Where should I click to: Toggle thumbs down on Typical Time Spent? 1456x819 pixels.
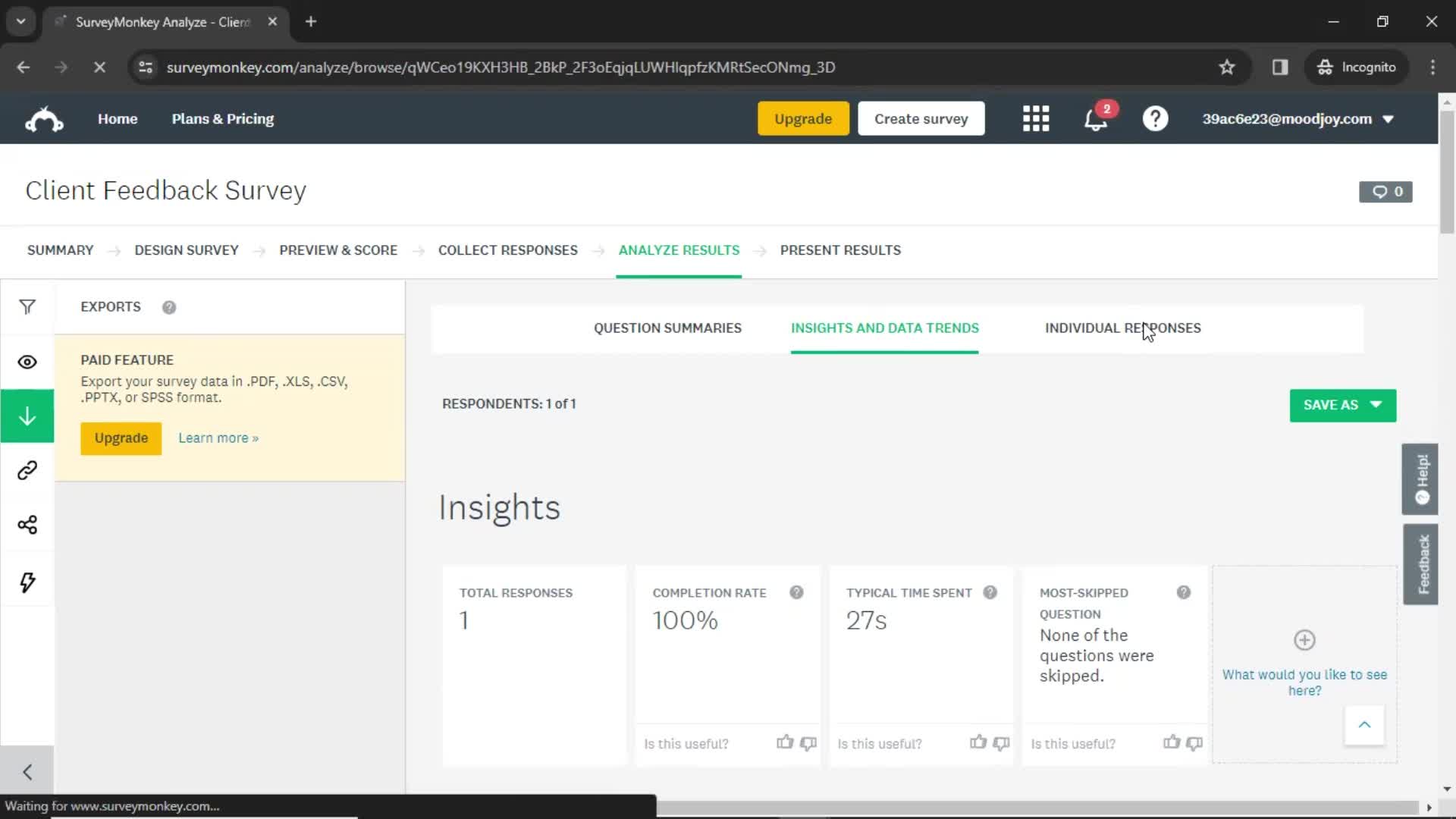(x=1001, y=743)
